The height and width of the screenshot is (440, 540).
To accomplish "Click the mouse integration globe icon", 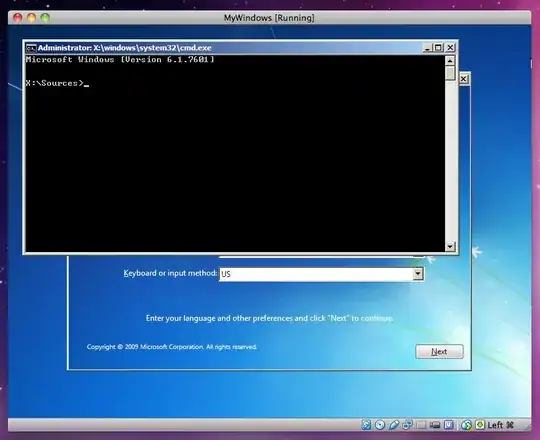I will pos(467,425).
